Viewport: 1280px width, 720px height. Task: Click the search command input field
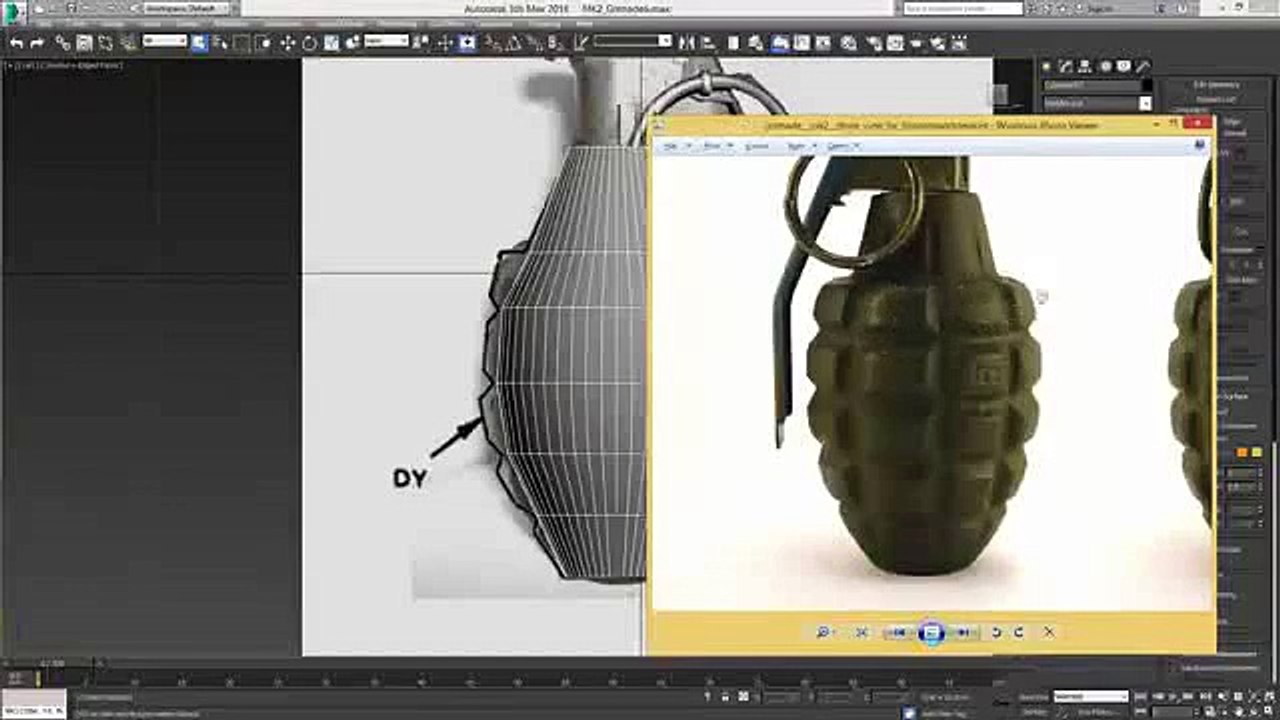tap(963, 8)
